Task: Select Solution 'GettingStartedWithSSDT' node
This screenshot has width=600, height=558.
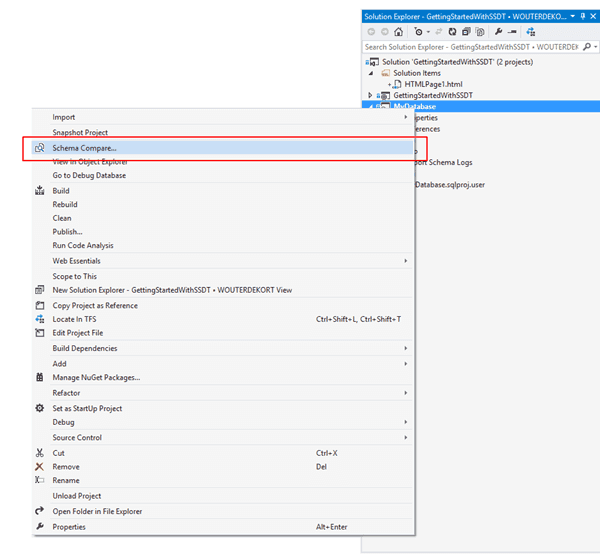Action: [x=457, y=62]
